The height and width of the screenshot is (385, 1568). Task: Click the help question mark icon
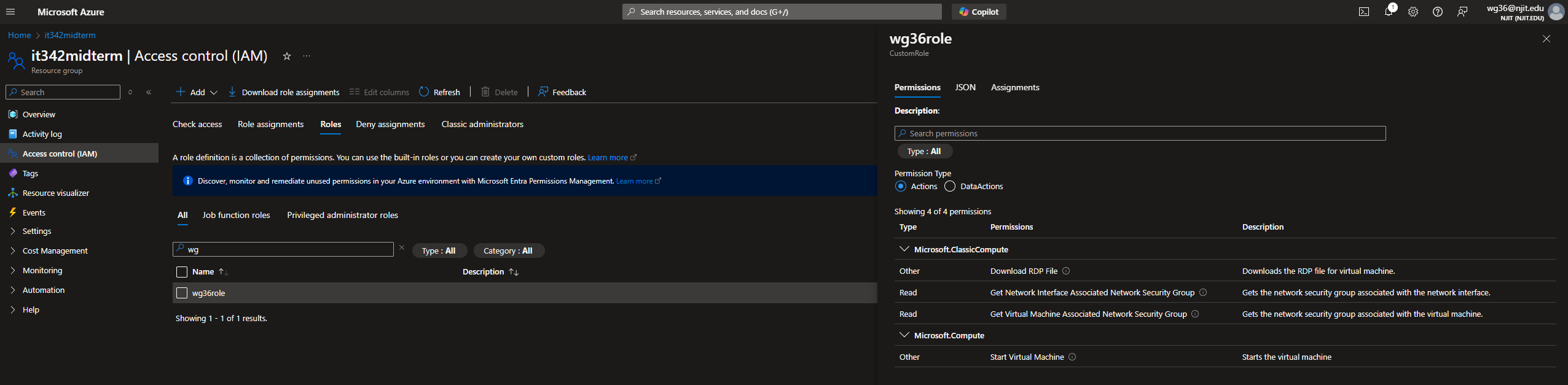point(1437,12)
